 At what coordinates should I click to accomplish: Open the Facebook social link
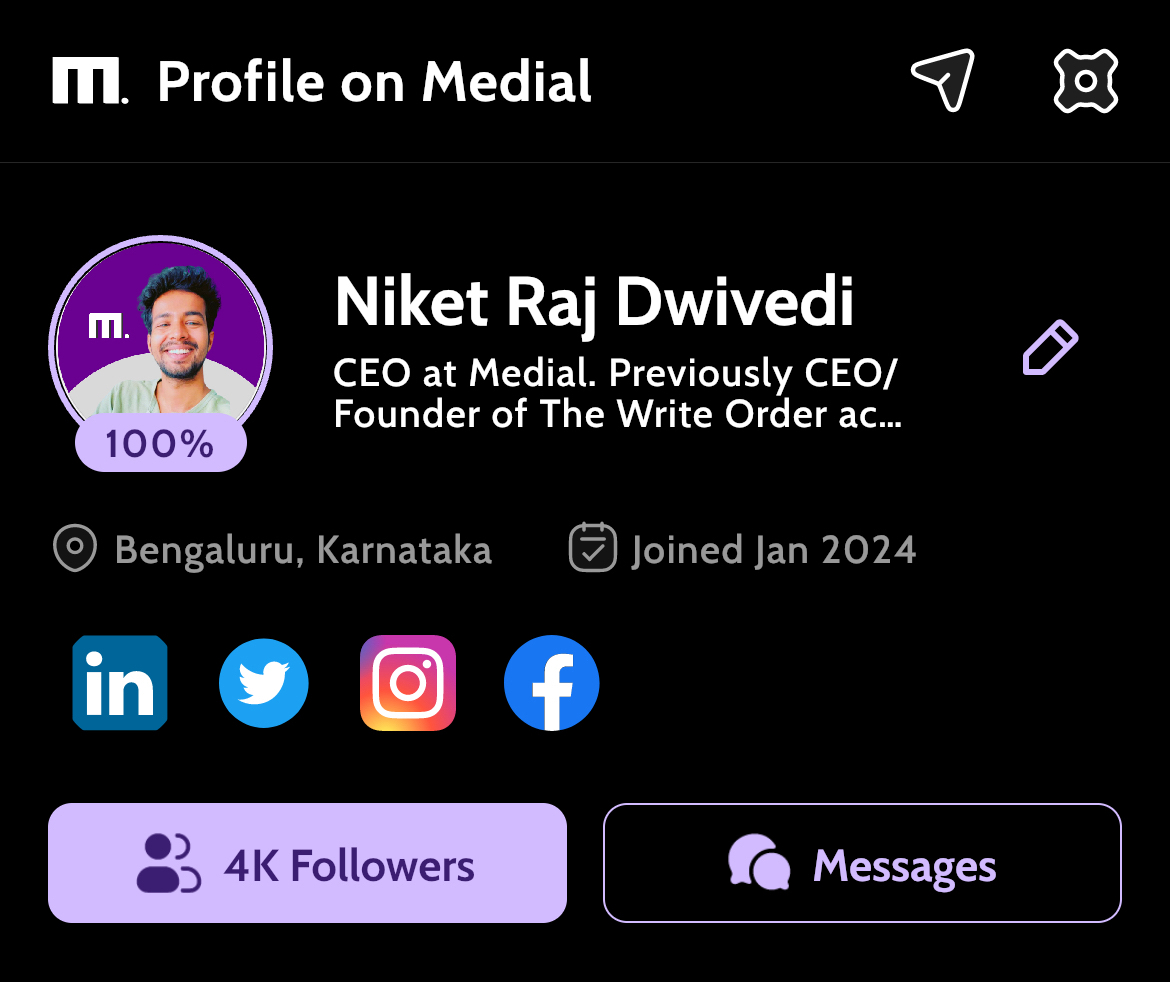click(551, 683)
